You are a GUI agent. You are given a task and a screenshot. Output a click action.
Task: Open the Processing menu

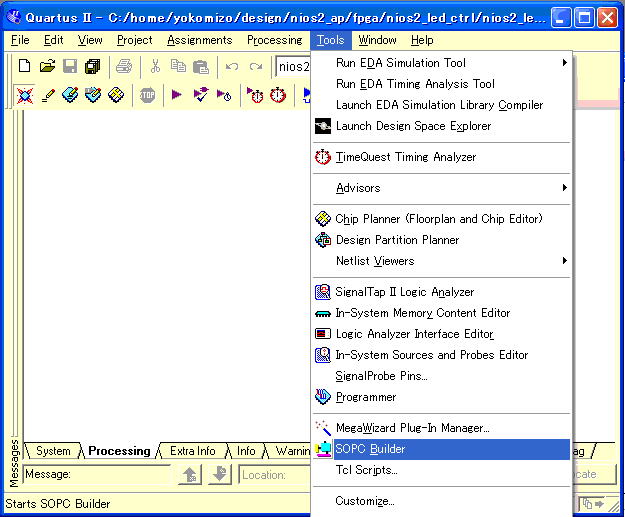click(x=275, y=40)
